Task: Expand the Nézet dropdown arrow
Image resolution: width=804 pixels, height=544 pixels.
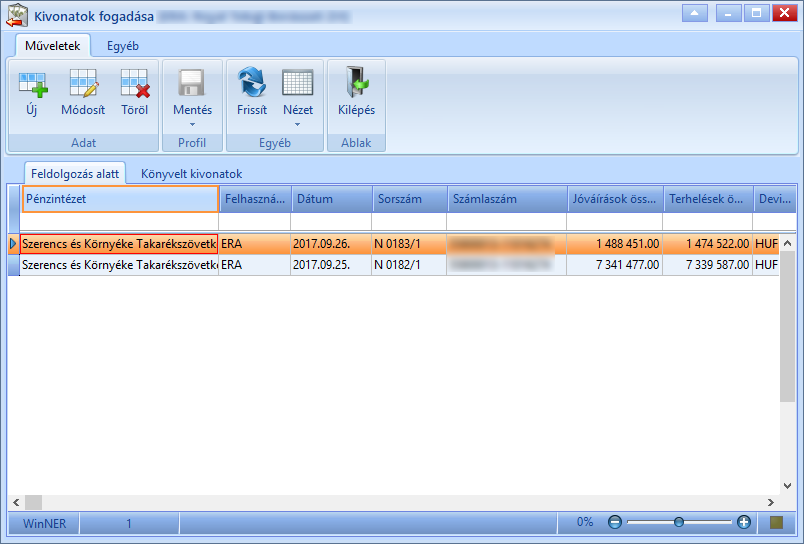Action: coord(297,125)
